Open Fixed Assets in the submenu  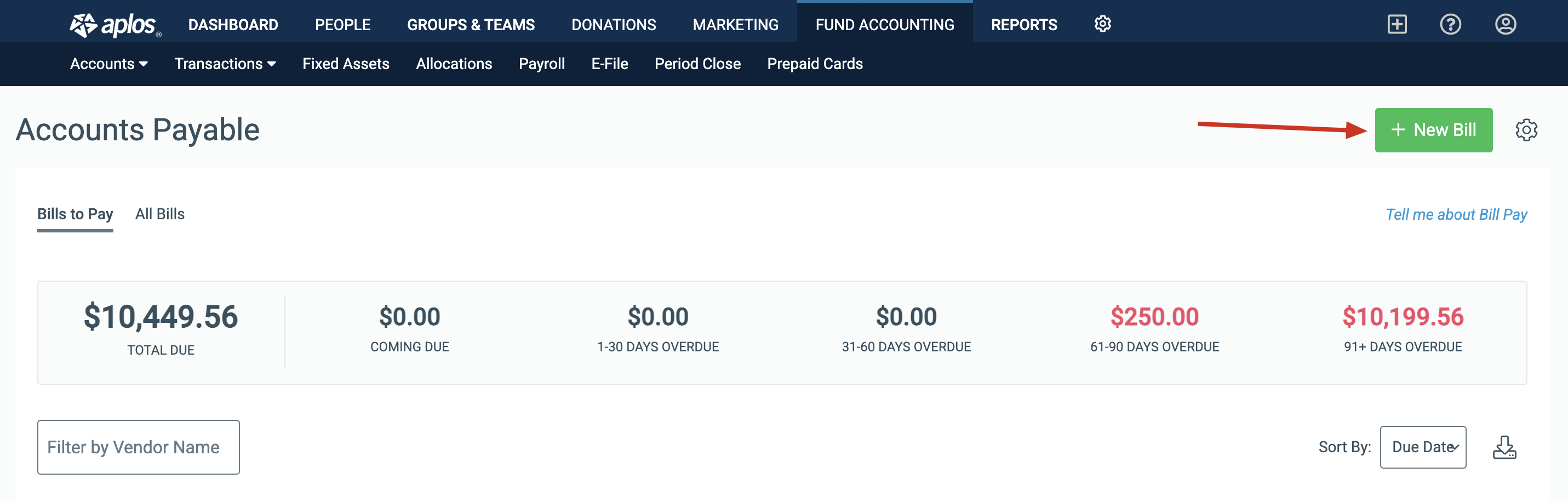(x=345, y=64)
